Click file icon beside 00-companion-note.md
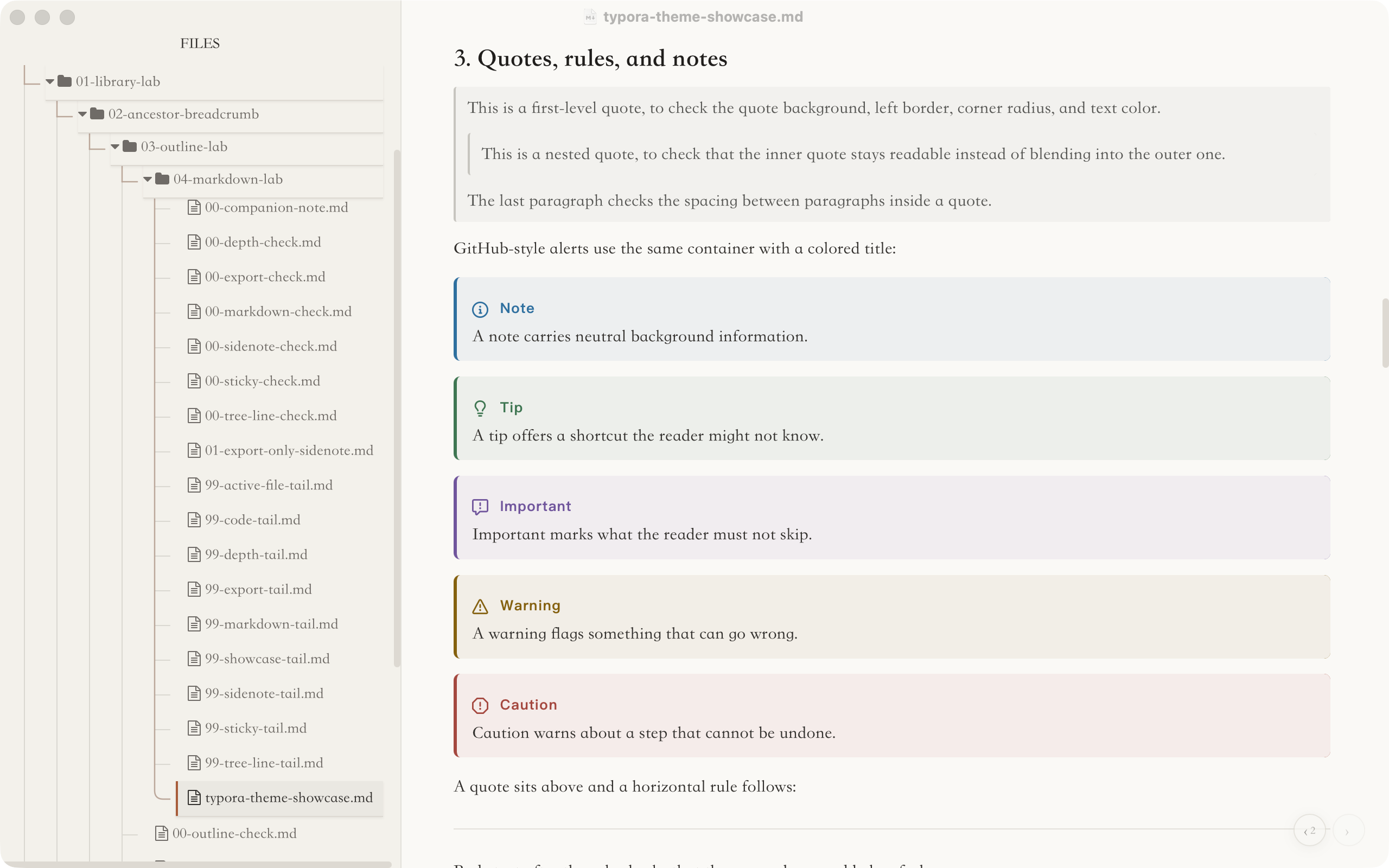Screen dimensions: 1389x868 tap(194, 207)
